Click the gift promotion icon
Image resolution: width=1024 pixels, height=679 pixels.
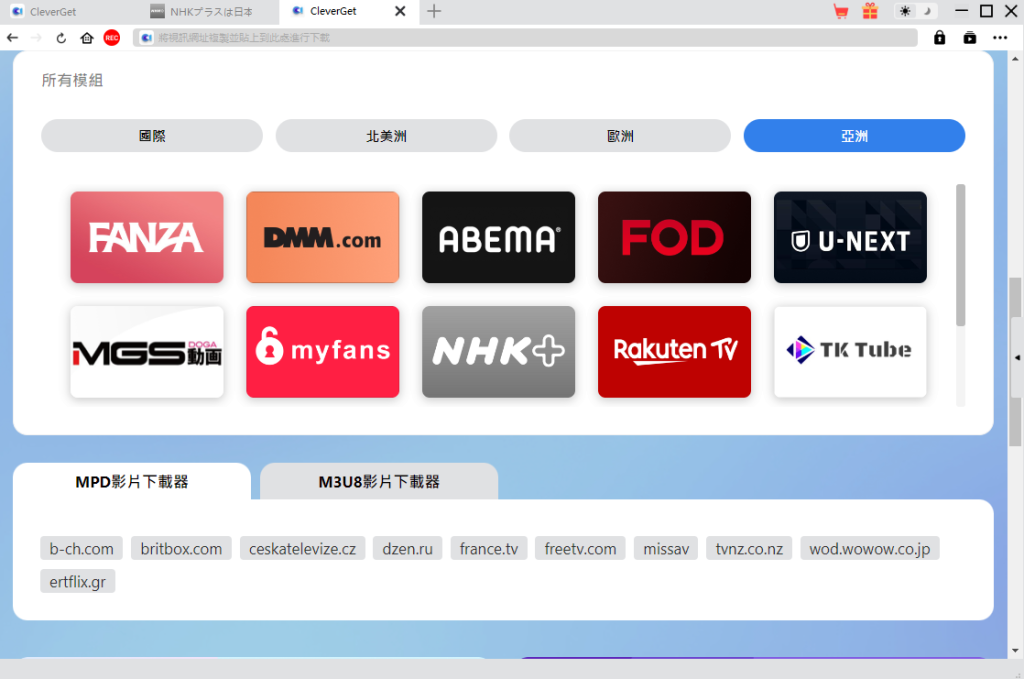tap(869, 11)
